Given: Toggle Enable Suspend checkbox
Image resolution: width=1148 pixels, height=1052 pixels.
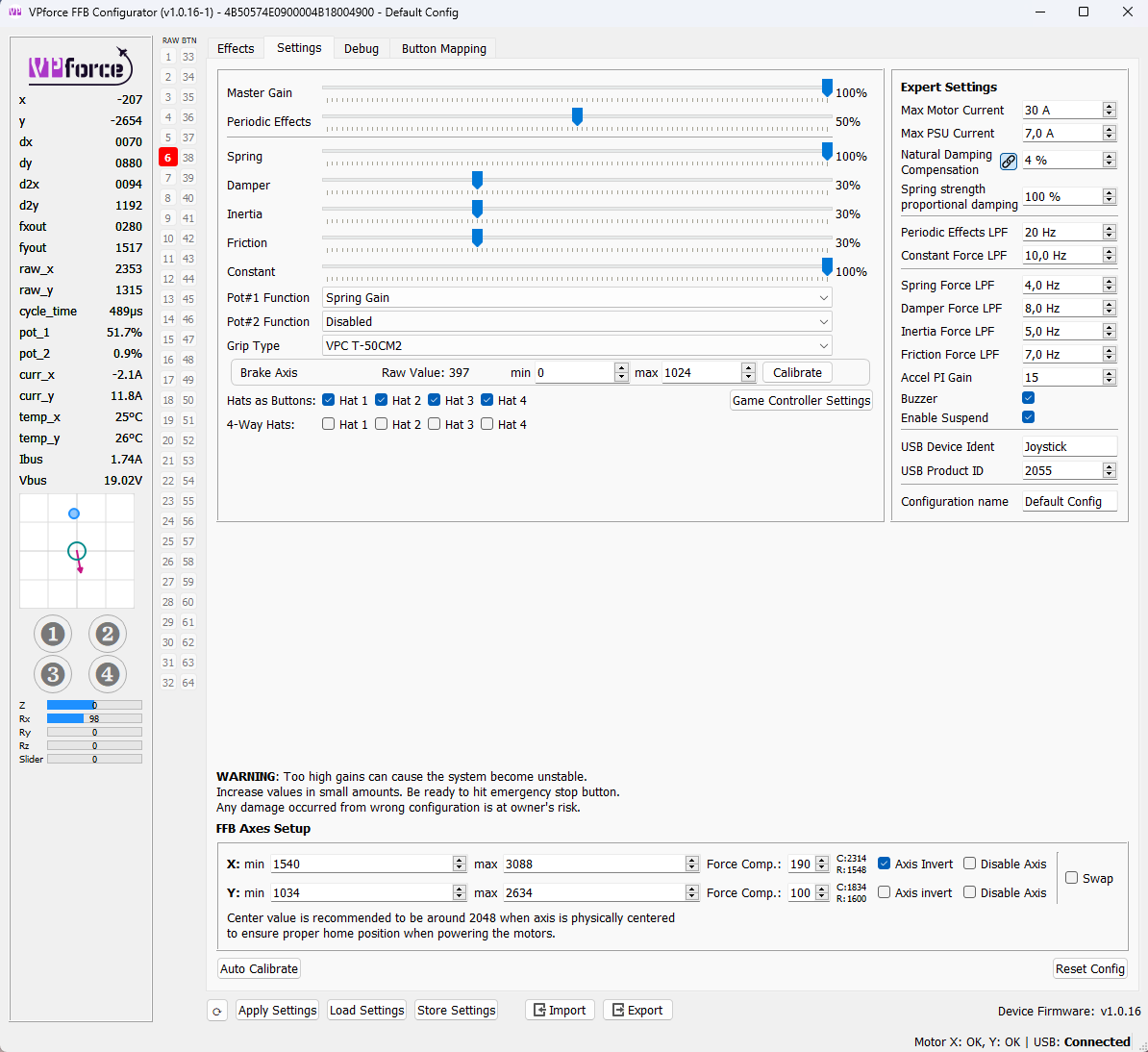Looking at the screenshot, I should (x=1029, y=417).
